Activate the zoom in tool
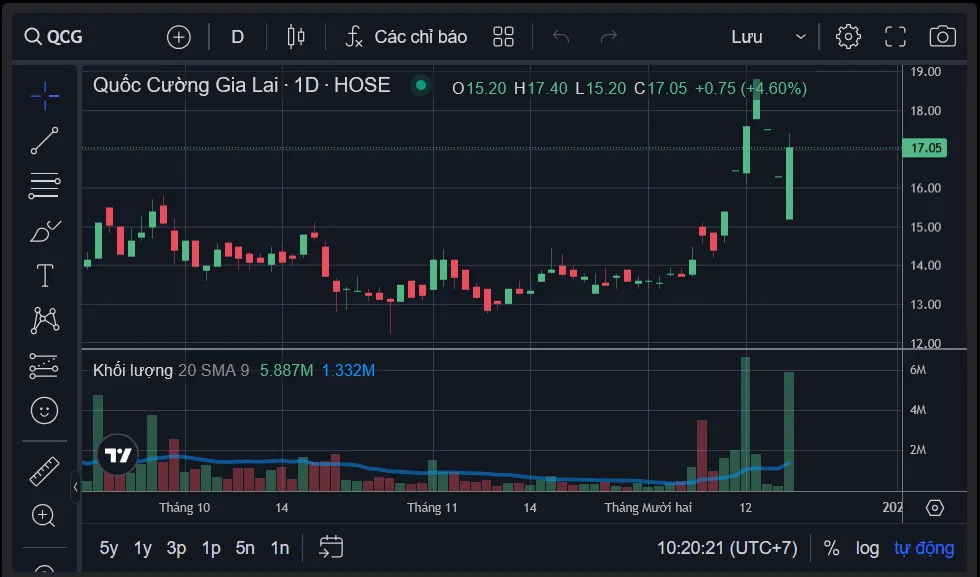Screen dimensions: 980x577 pyautogui.click(x=44, y=516)
